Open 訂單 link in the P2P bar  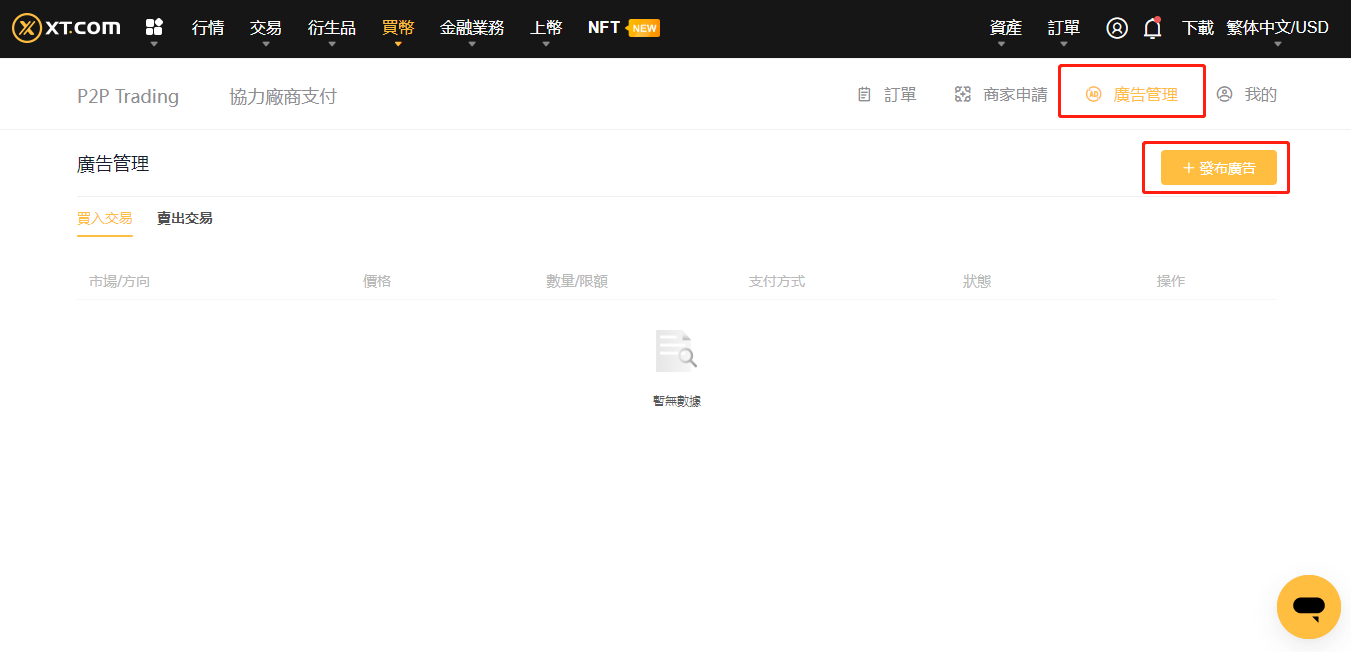pyautogui.click(x=901, y=95)
